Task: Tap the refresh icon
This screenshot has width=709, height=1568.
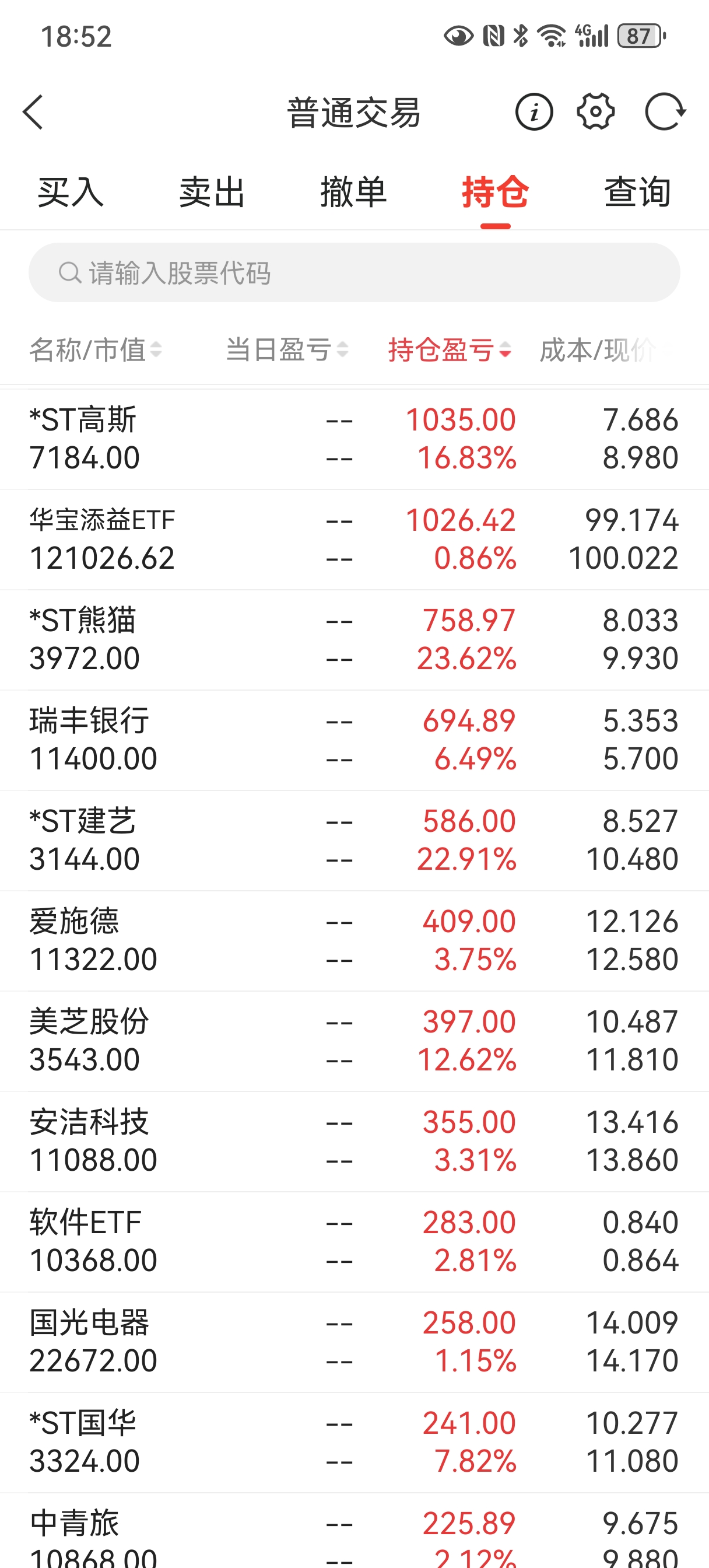Action: pyautogui.click(x=665, y=112)
